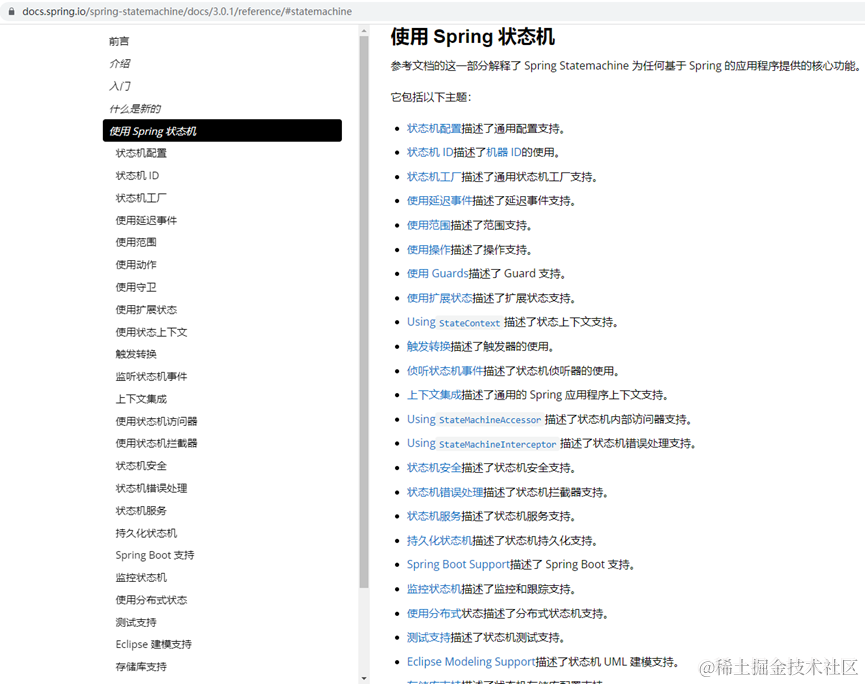865x684 pixels.
Task: Follow the 使用操作 link in content
Action: click(x=429, y=250)
